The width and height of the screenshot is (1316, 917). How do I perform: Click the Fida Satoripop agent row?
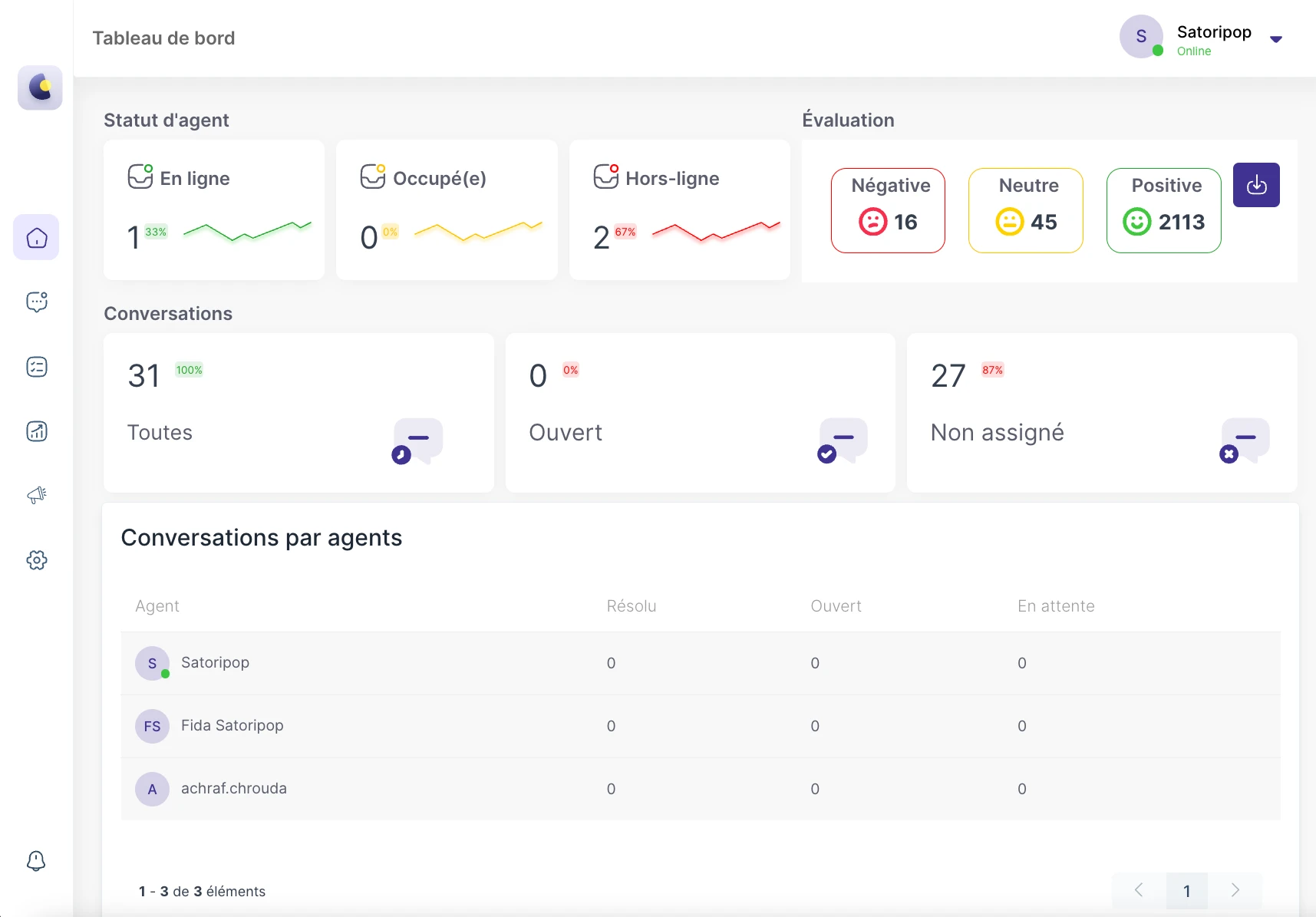pyautogui.click(x=701, y=726)
